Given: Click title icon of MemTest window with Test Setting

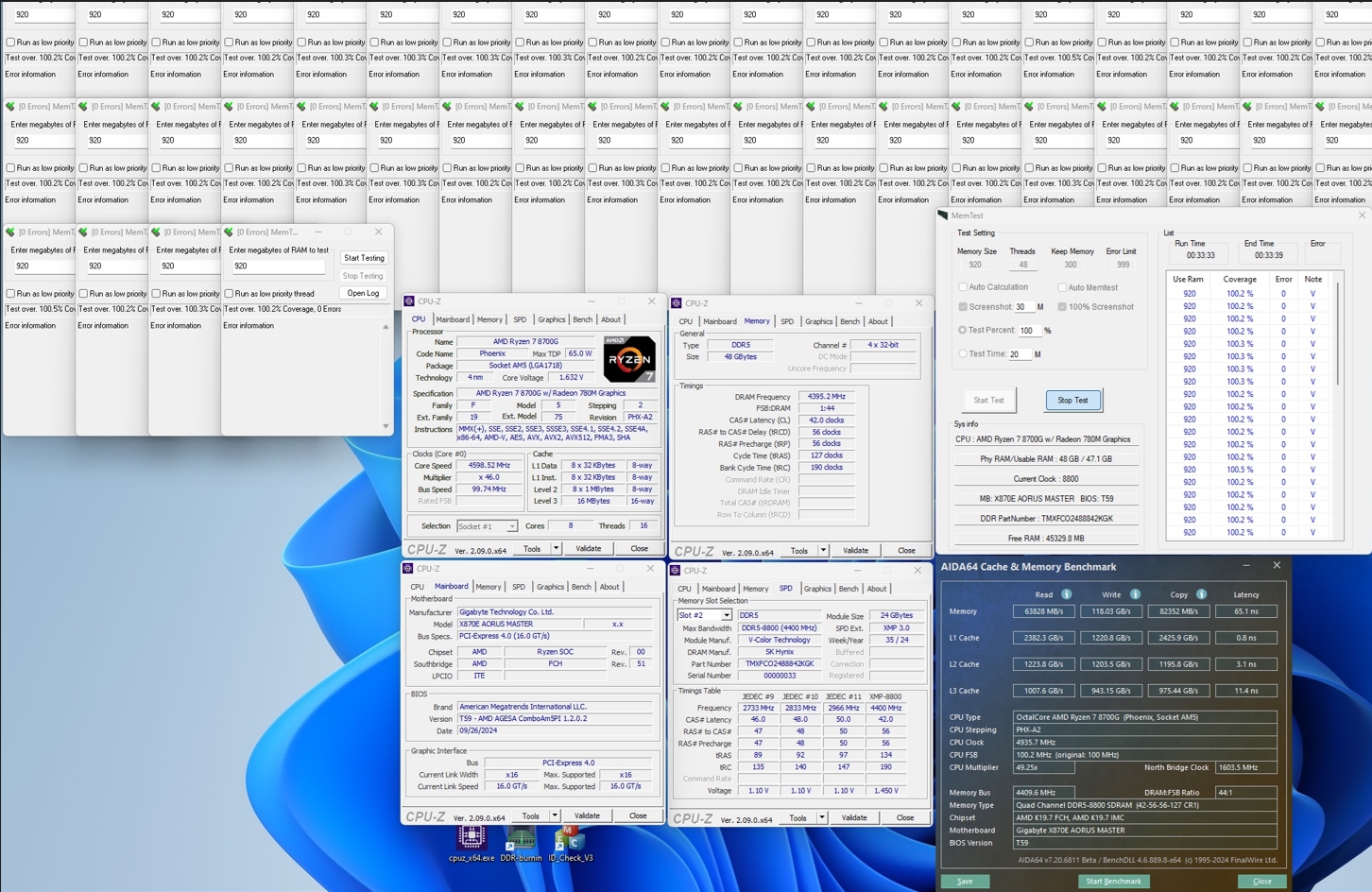Looking at the screenshot, I should (943, 215).
